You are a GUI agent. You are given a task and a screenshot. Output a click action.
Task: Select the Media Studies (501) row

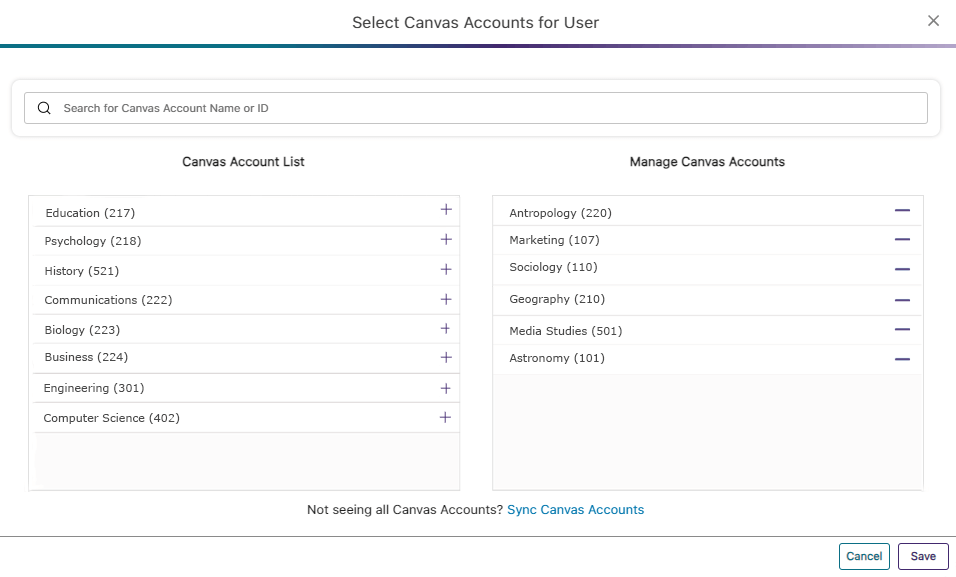(565, 330)
